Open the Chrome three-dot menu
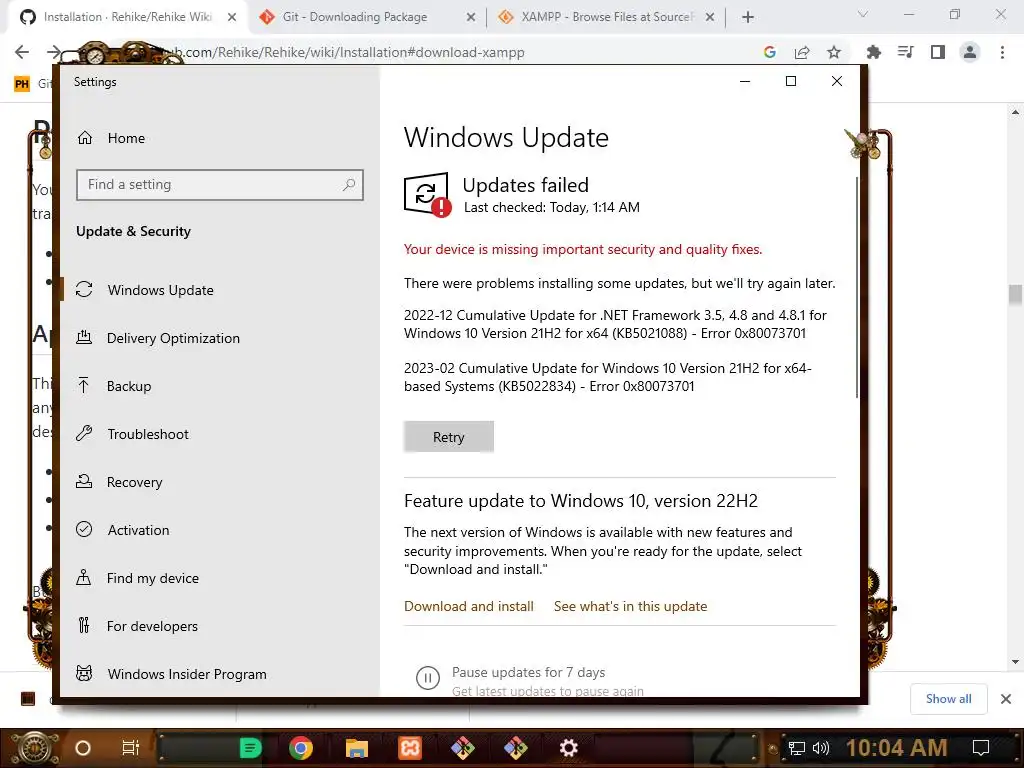 tap(1002, 52)
